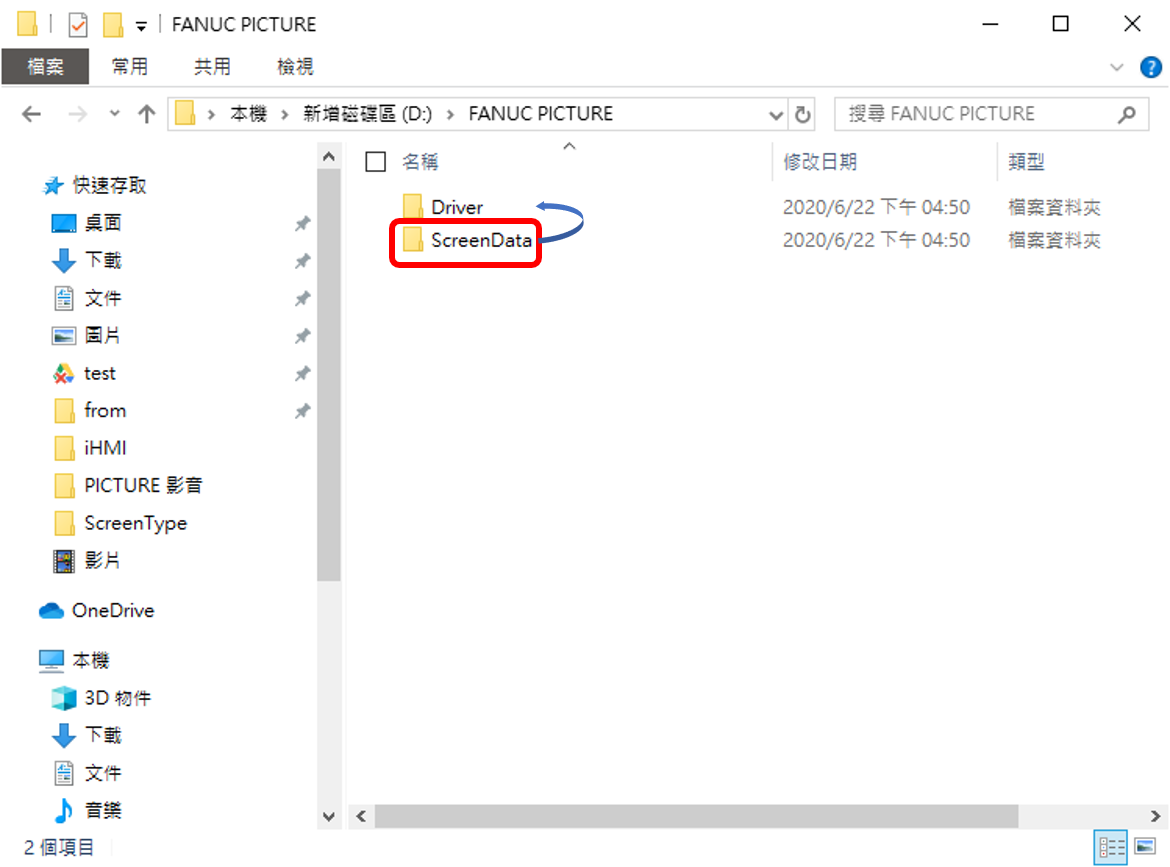Viewport: 1170px width, 867px height.
Task: Open recent locations dropdown arrow
Action: pyautogui.click(x=114, y=114)
